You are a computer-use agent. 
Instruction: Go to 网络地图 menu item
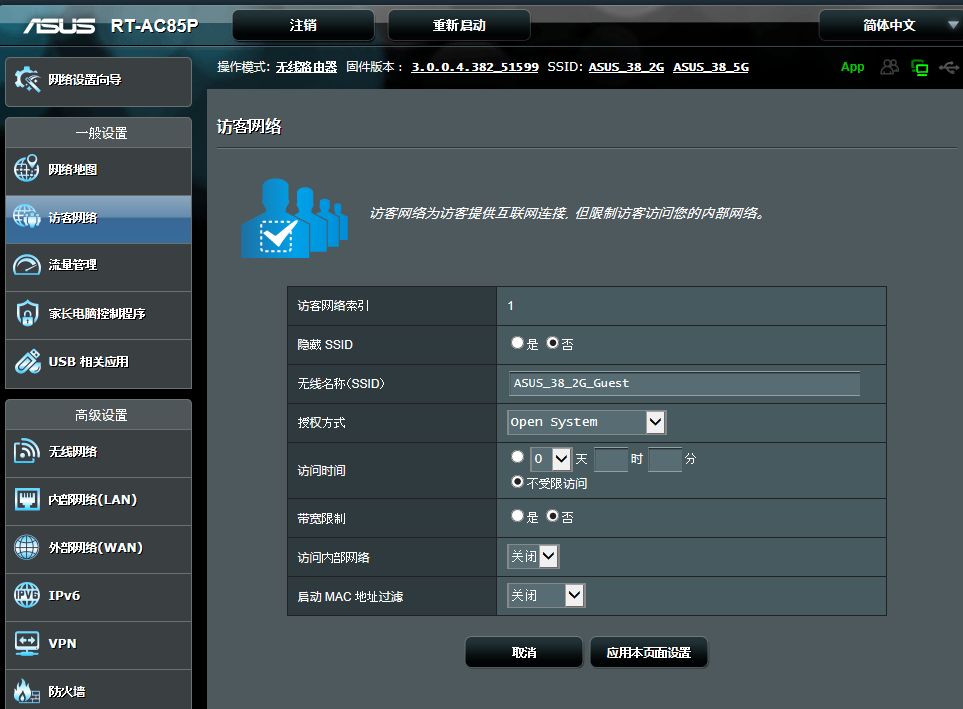pos(98,170)
